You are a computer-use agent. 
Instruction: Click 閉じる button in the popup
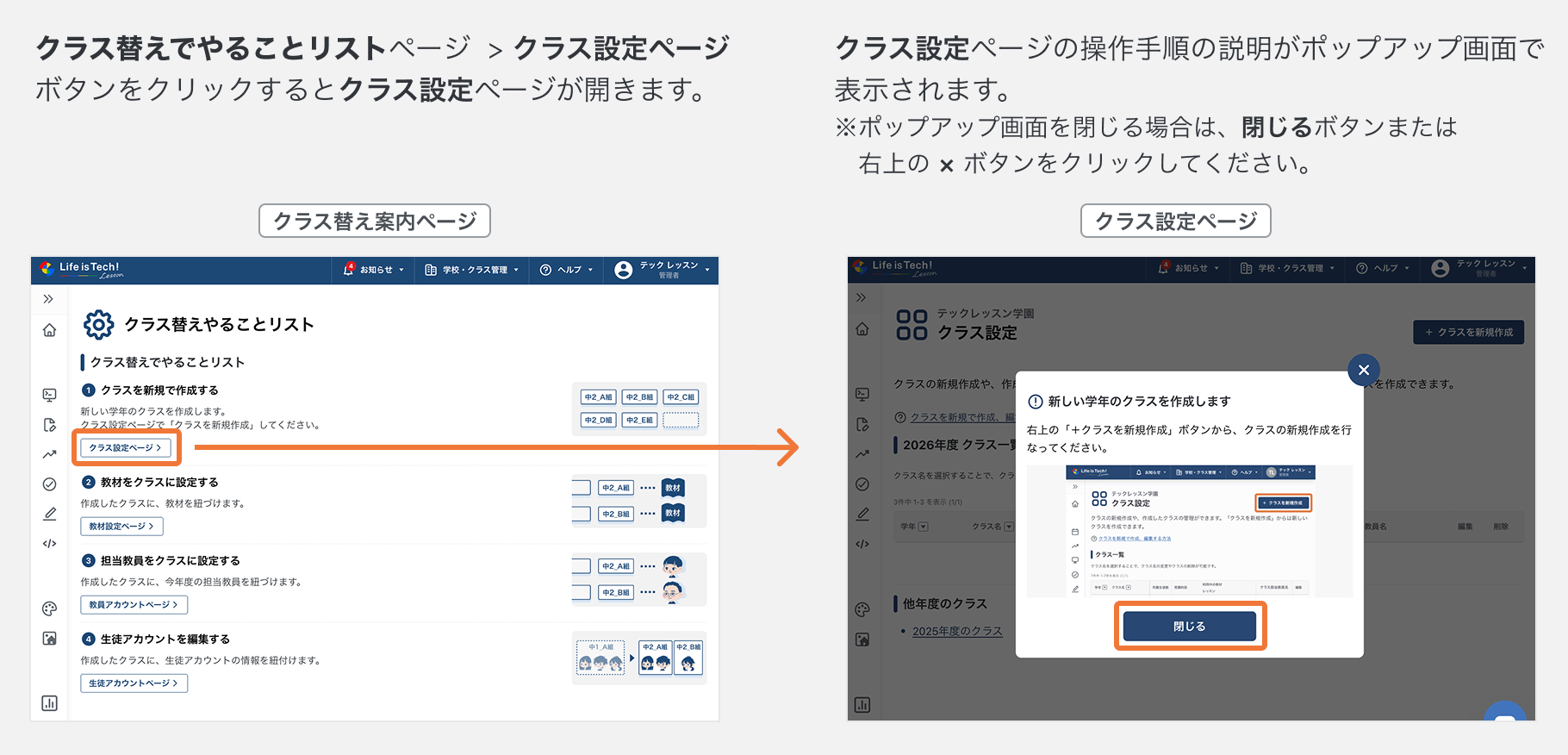[1190, 627]
